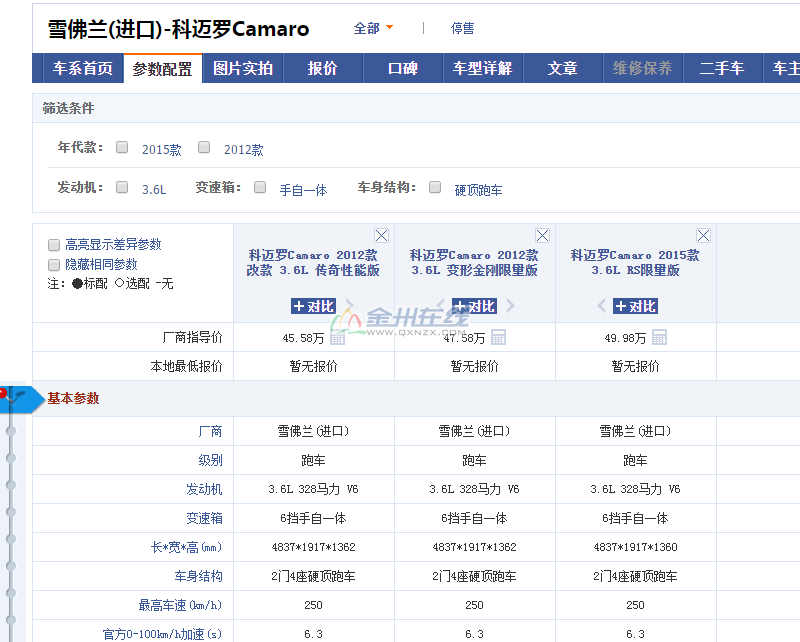Click the 官方0-100km/h加速(s) label

click(162, 634)
